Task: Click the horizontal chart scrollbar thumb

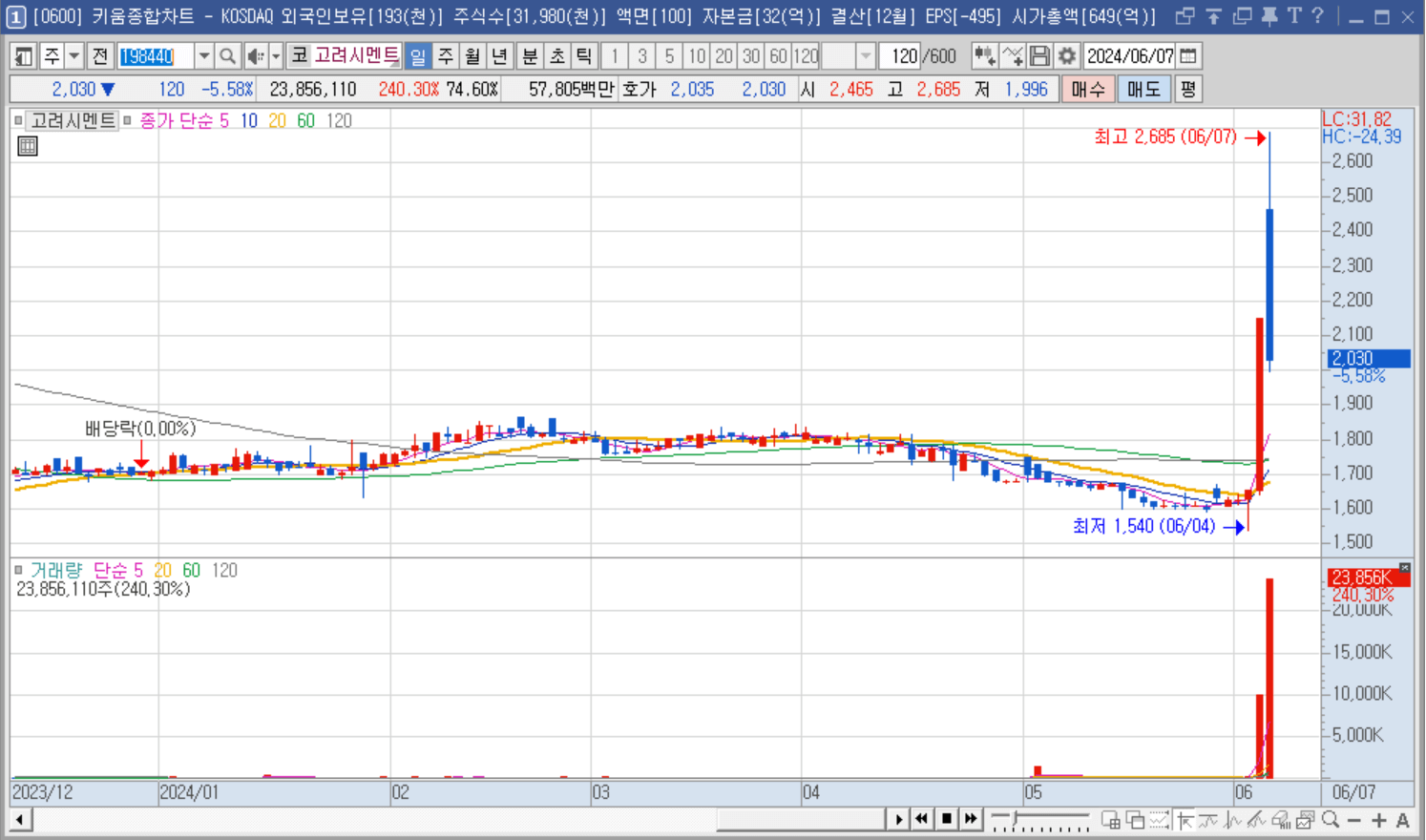Action: [801, 819]
